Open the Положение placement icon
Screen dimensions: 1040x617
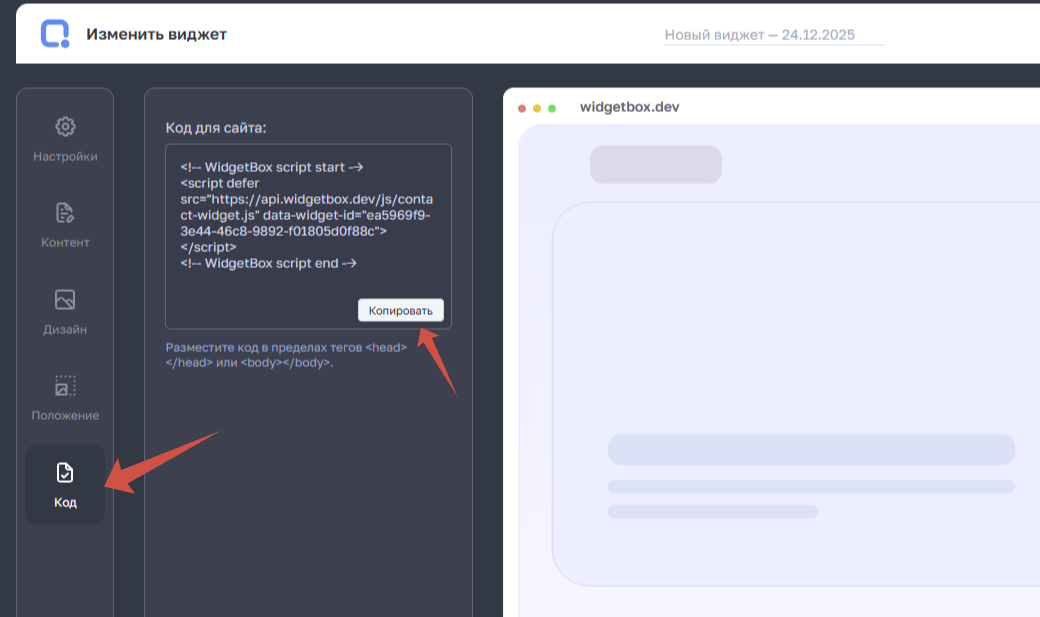point(65,386)
